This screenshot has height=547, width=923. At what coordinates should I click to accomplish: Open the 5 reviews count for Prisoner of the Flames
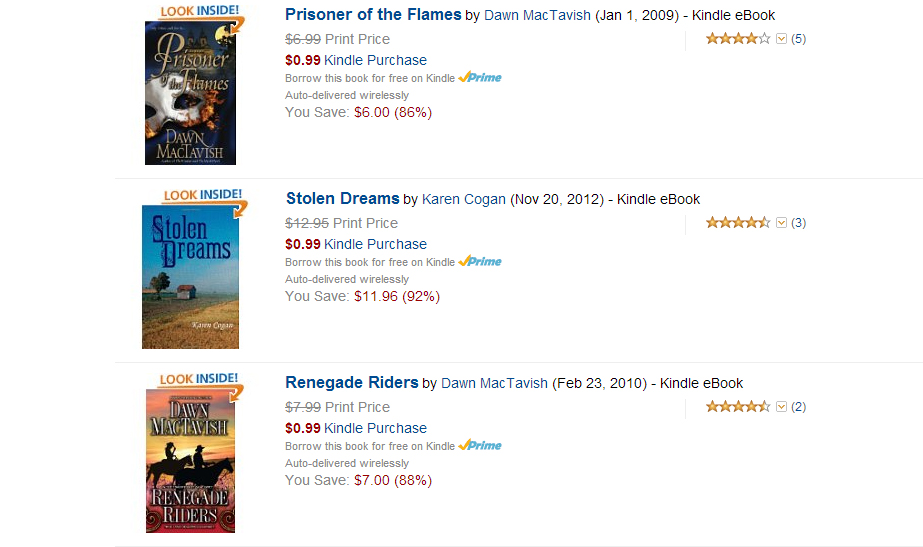point(798,39)
